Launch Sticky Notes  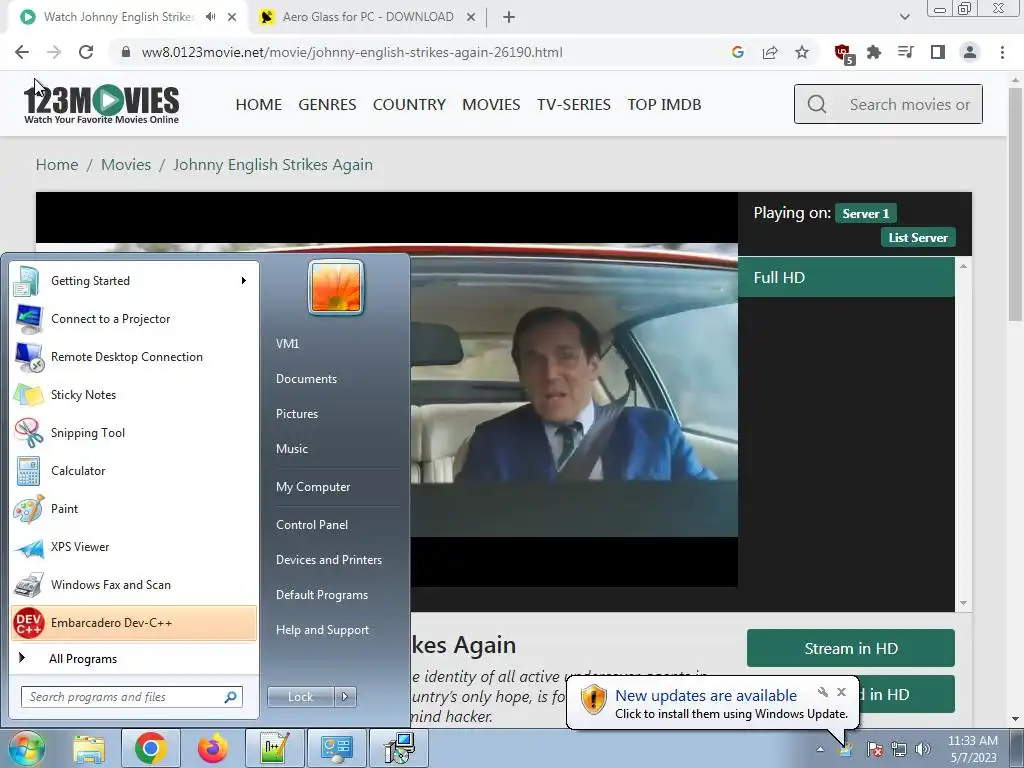click(x=134, y=394)
